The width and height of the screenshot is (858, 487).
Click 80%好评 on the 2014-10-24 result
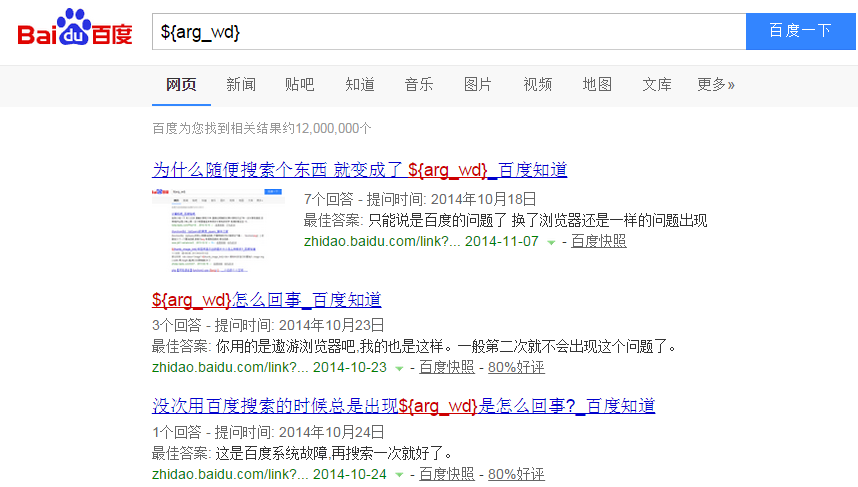click(516, 474)
